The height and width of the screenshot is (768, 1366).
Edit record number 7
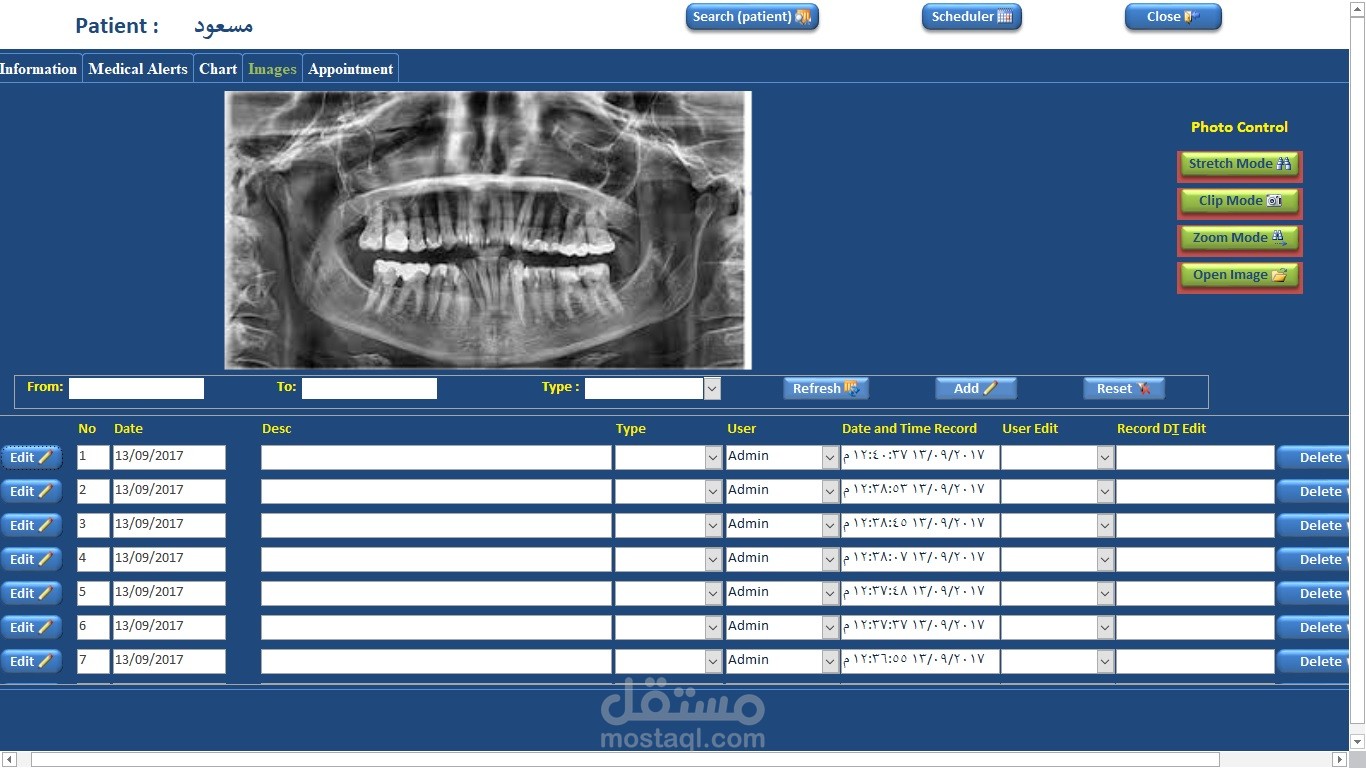(31, 661)
